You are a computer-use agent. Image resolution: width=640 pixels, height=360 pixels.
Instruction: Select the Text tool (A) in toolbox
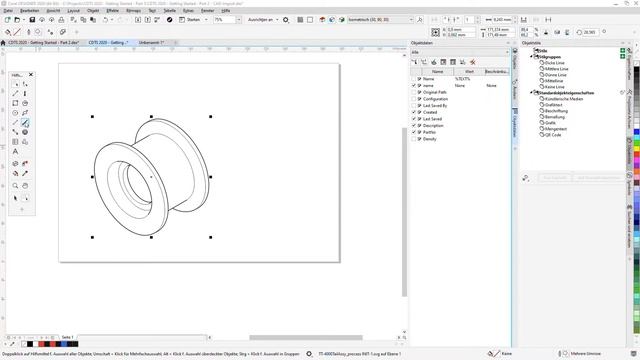coord(15,152)
